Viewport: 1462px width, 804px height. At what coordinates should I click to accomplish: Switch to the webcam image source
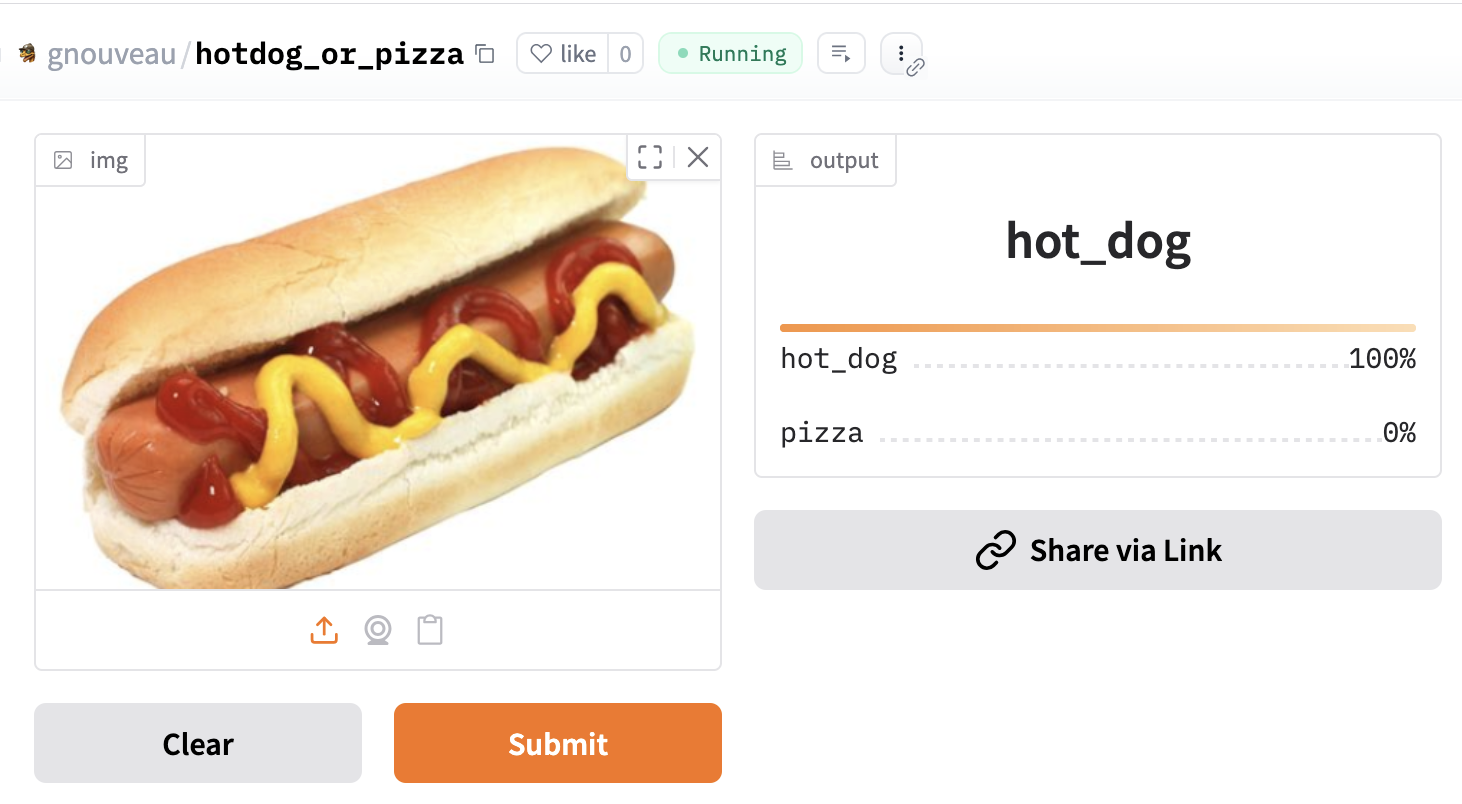[x=377, y=630]
